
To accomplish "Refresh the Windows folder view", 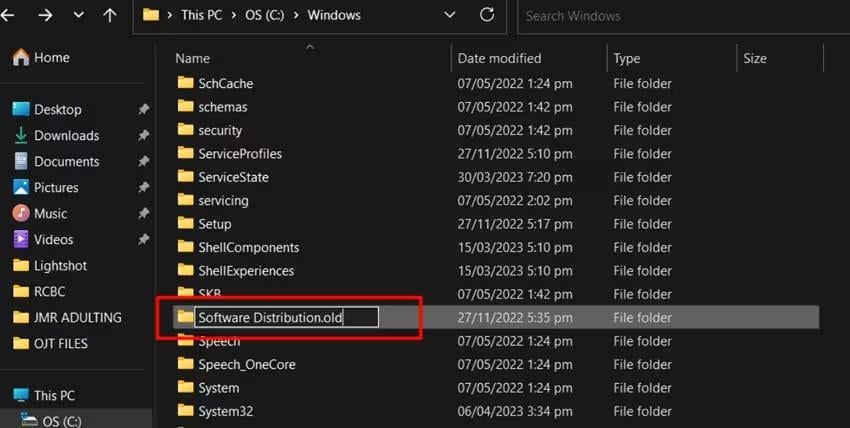I will point(487,15).
